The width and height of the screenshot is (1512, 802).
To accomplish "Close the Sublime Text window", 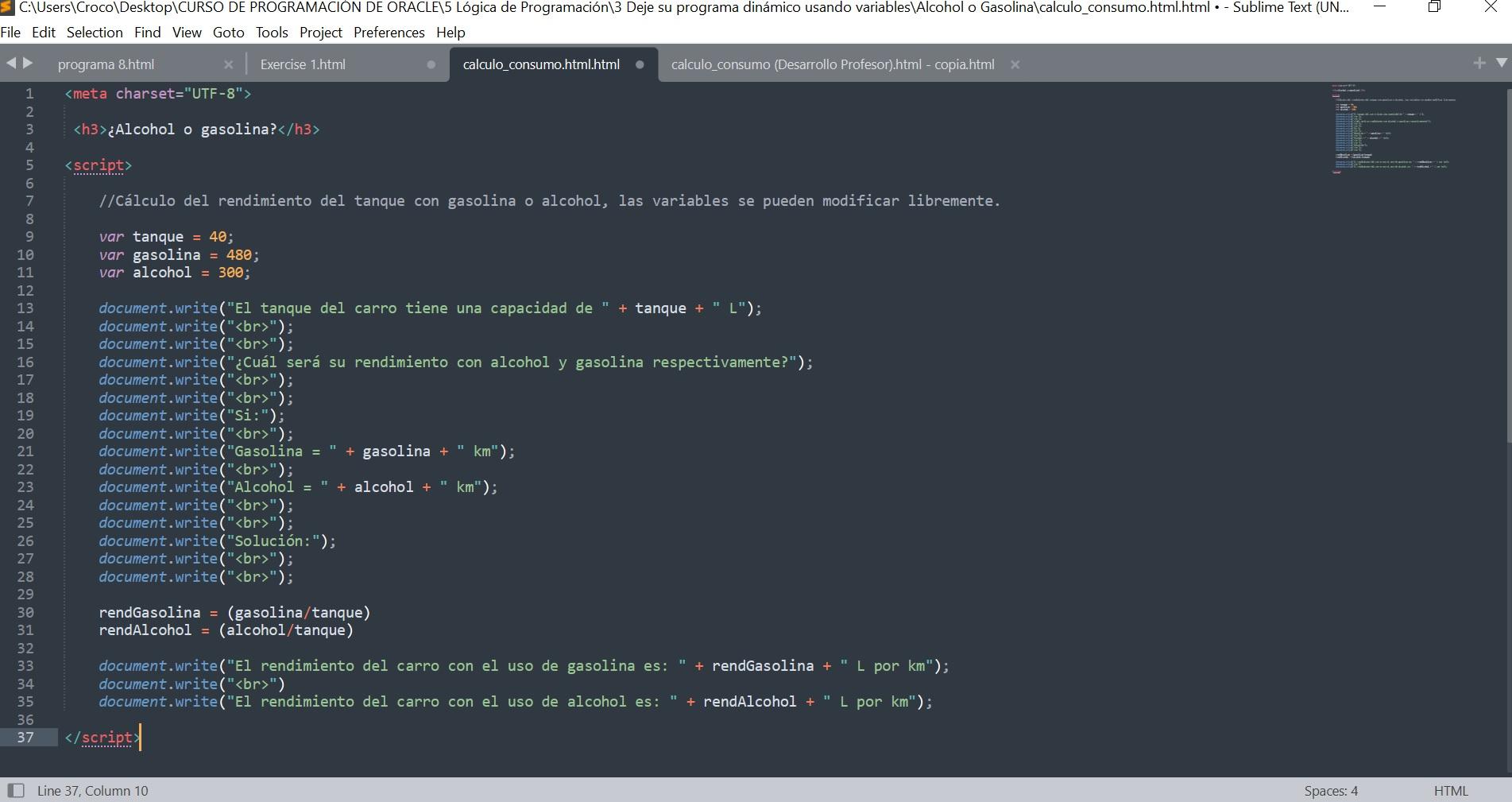I will click(x=1491, y=7).
